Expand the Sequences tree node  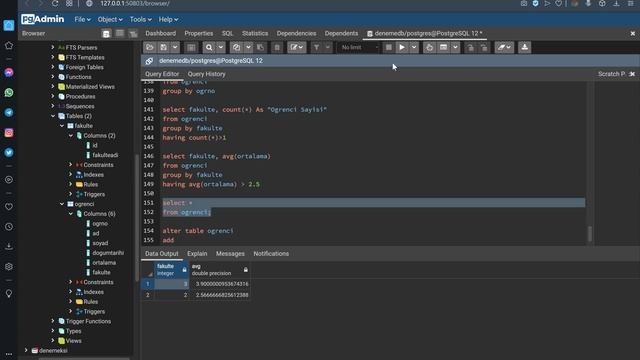tap(53, 106)
